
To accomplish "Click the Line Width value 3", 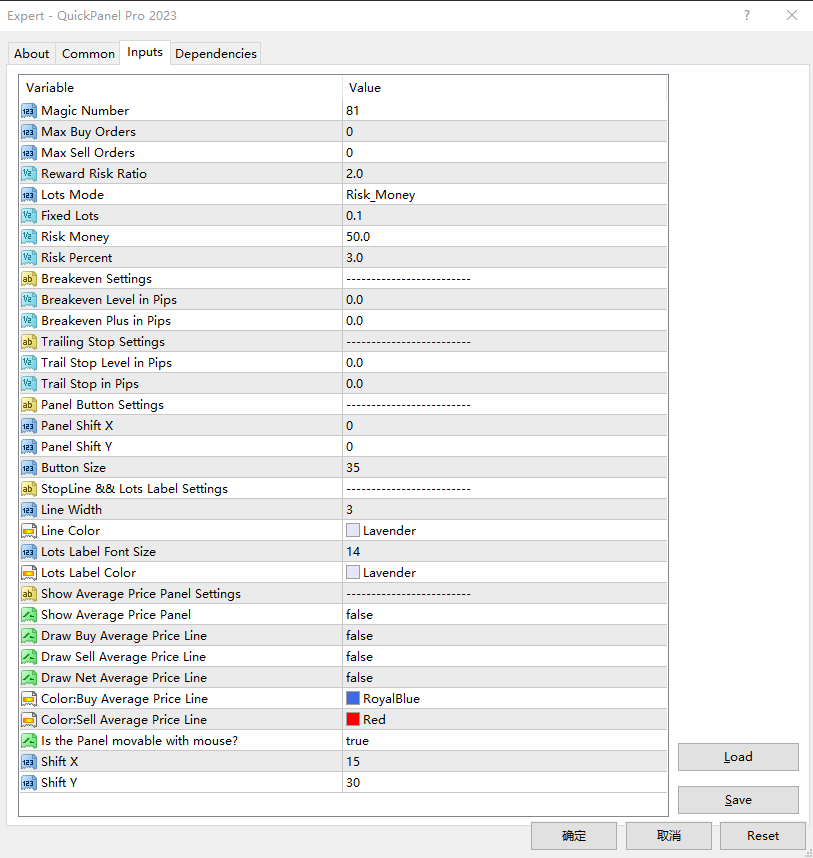I will tap(504, 510).
